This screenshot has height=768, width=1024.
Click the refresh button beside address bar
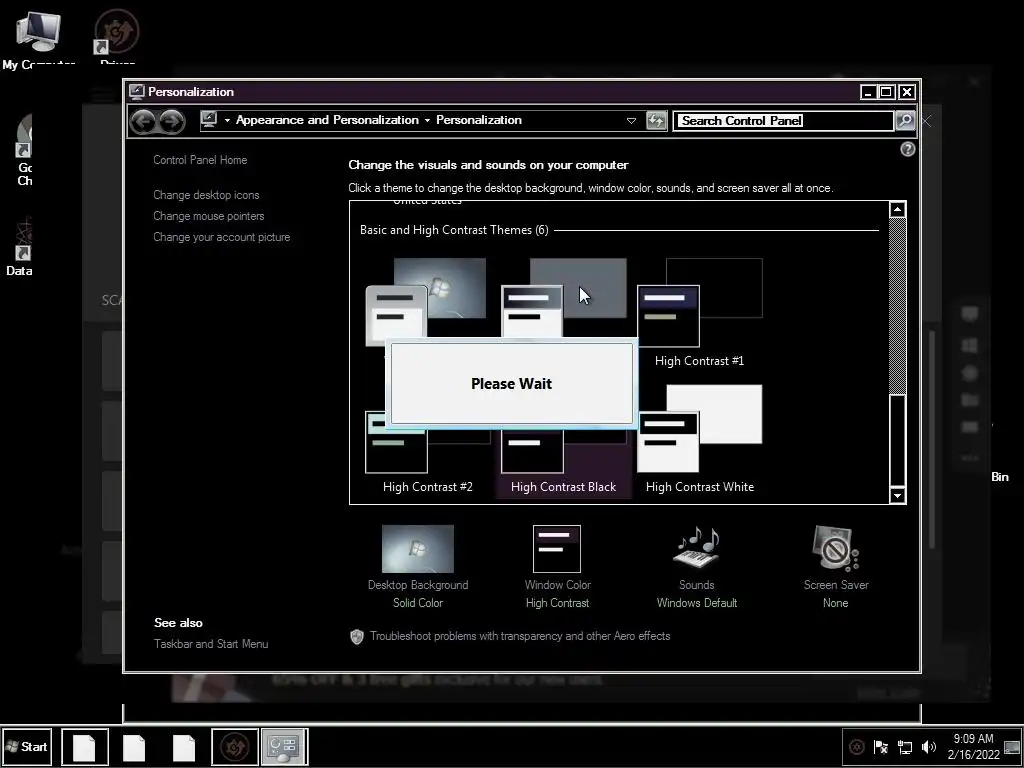click(656, 121)
